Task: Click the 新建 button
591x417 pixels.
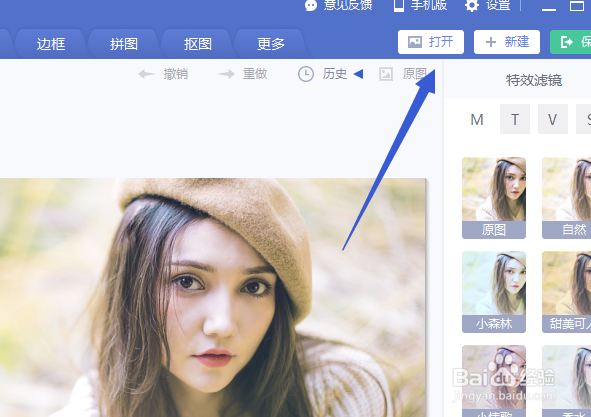Action: [507, 42]
